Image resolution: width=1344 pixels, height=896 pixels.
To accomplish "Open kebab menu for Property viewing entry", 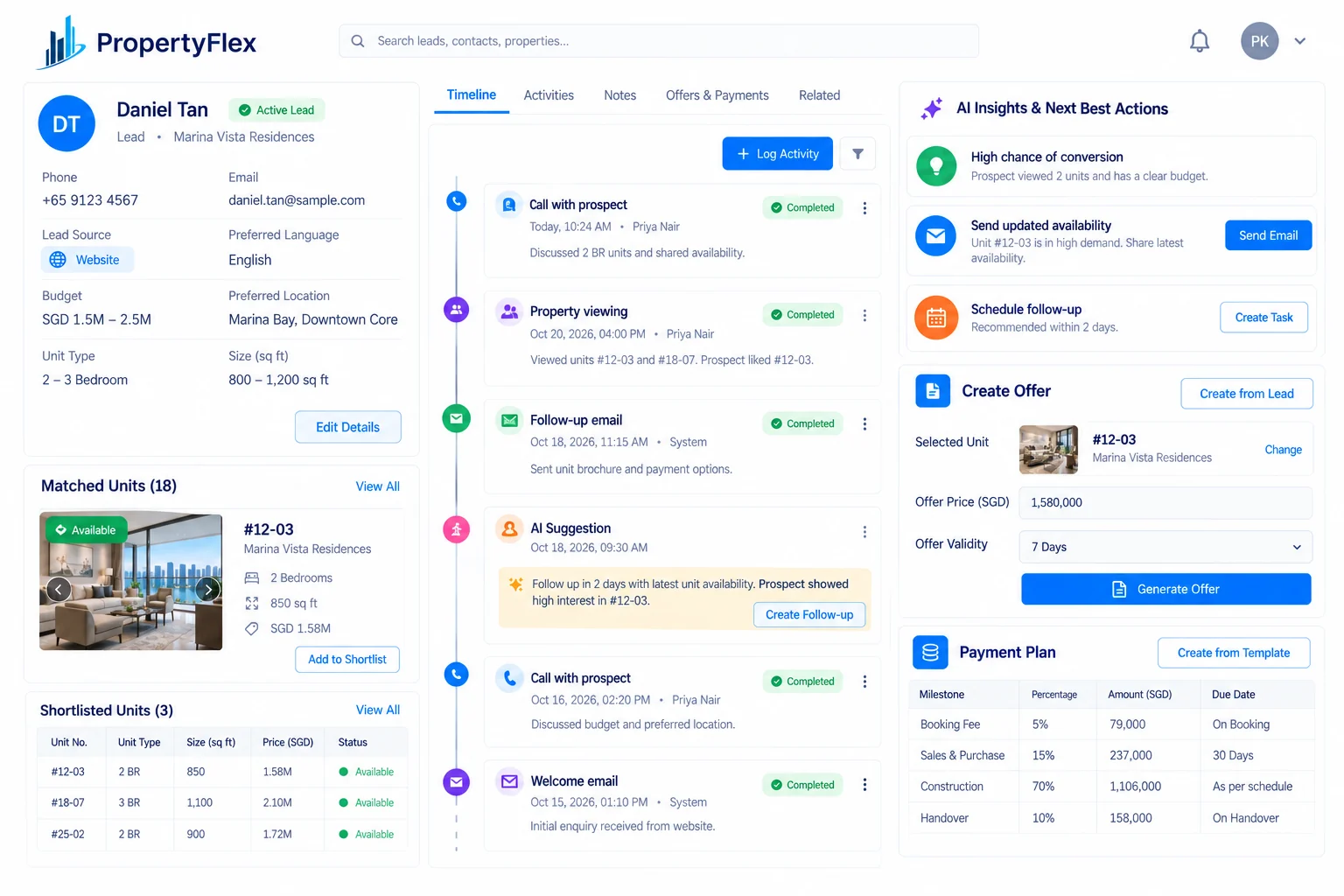I will [864, 315].
